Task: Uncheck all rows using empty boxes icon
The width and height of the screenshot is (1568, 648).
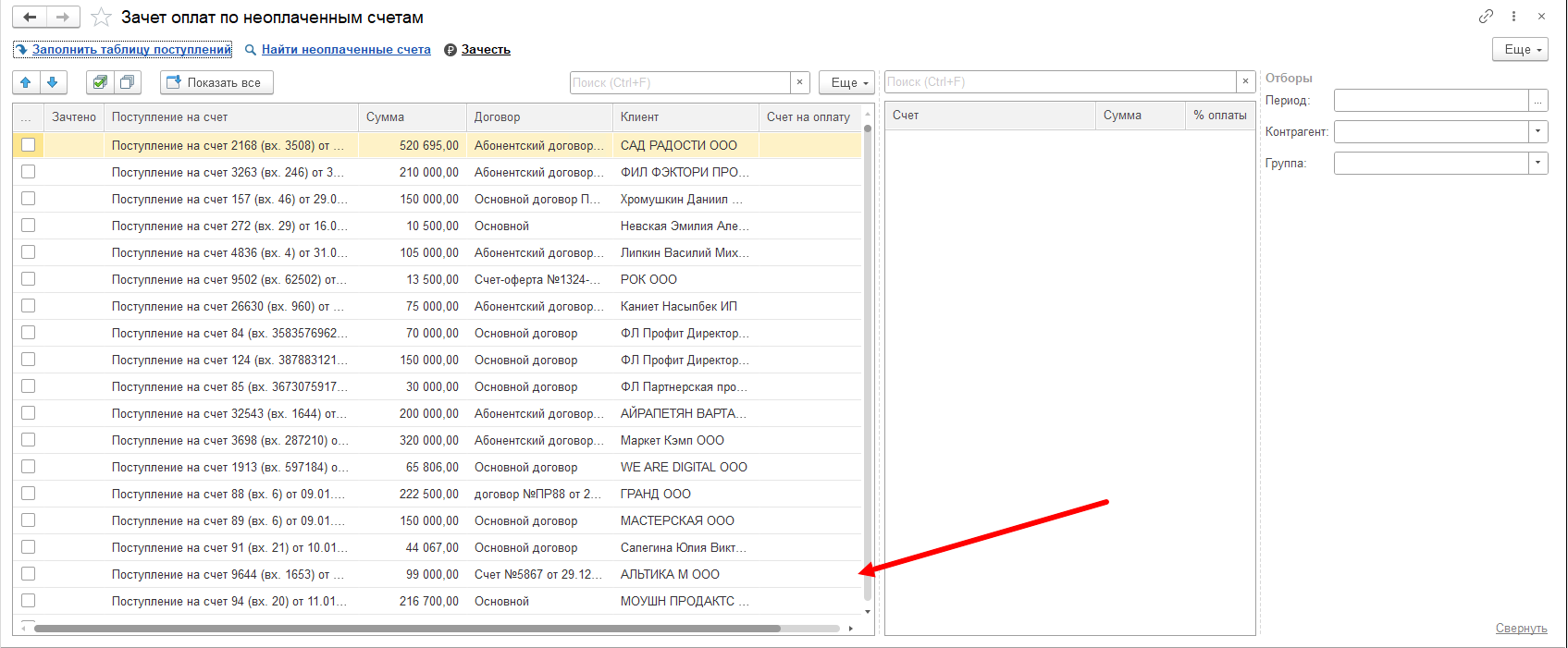Action: [128, 82]
